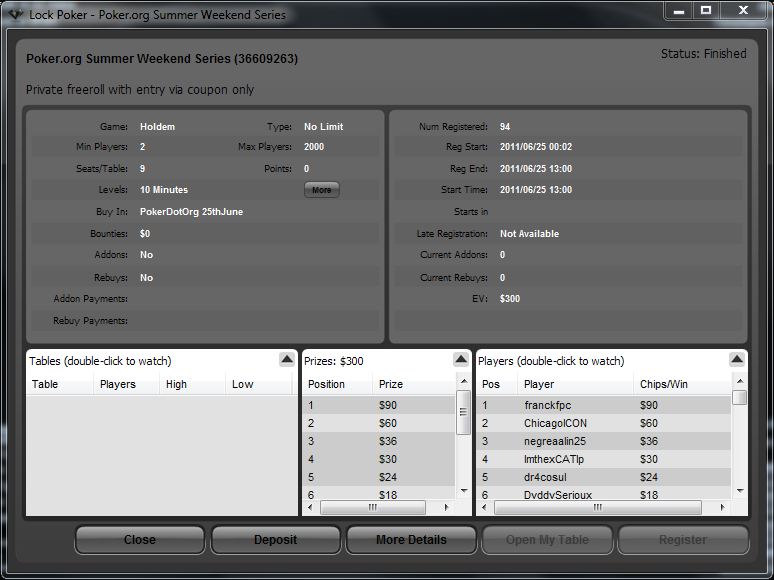The image size is (774, 580).
Task: Click the Close button at bottom
Action: coord(140,540)
